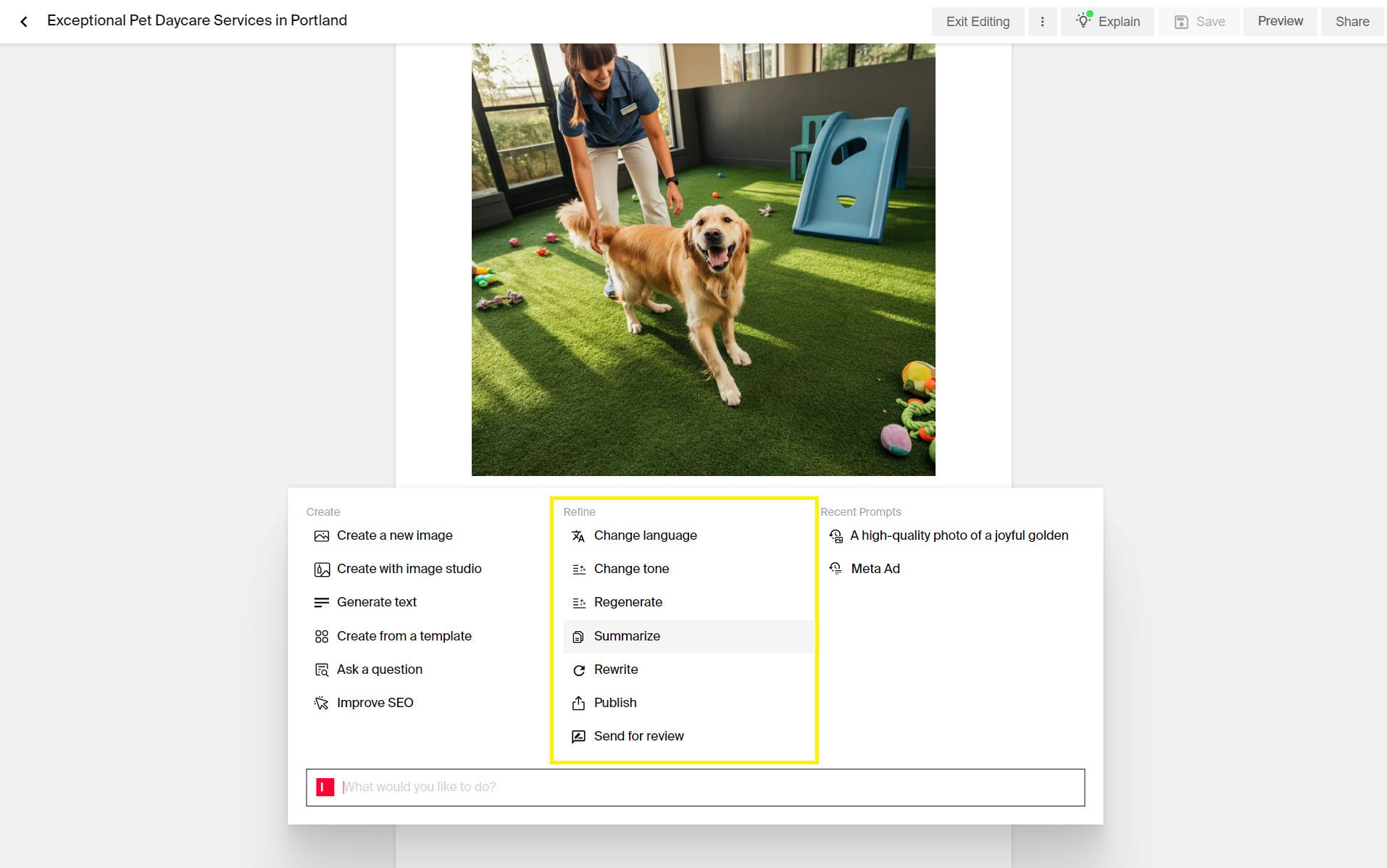Image resolution: width=1387 pixels, height=868 pixels.
Task: Click the Exit Editing button
Action: 978,21
